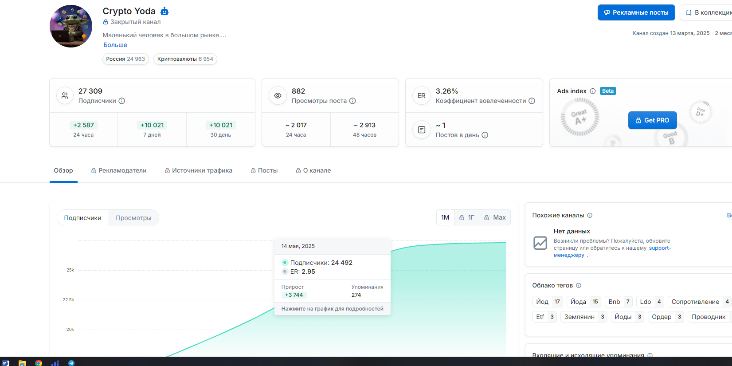Click the info icon beside Просмотры поста

coord(352,101)
